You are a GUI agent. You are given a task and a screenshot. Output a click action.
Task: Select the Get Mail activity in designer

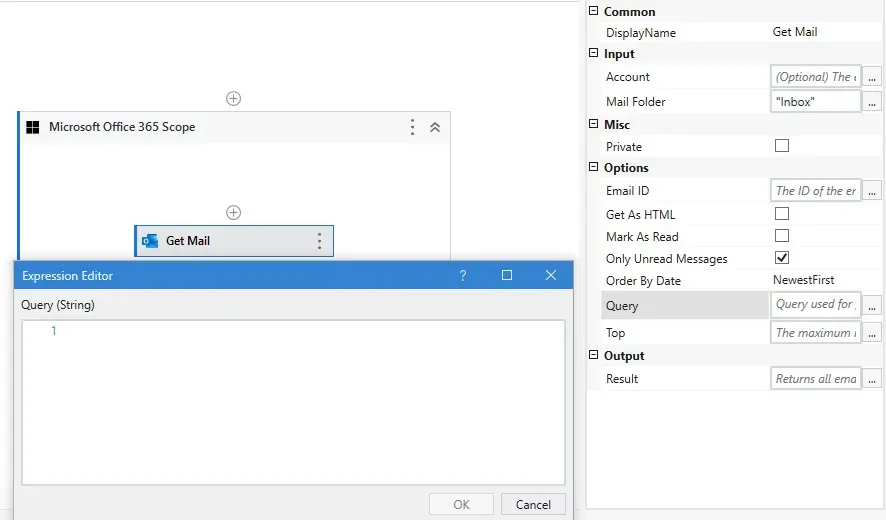234,241
